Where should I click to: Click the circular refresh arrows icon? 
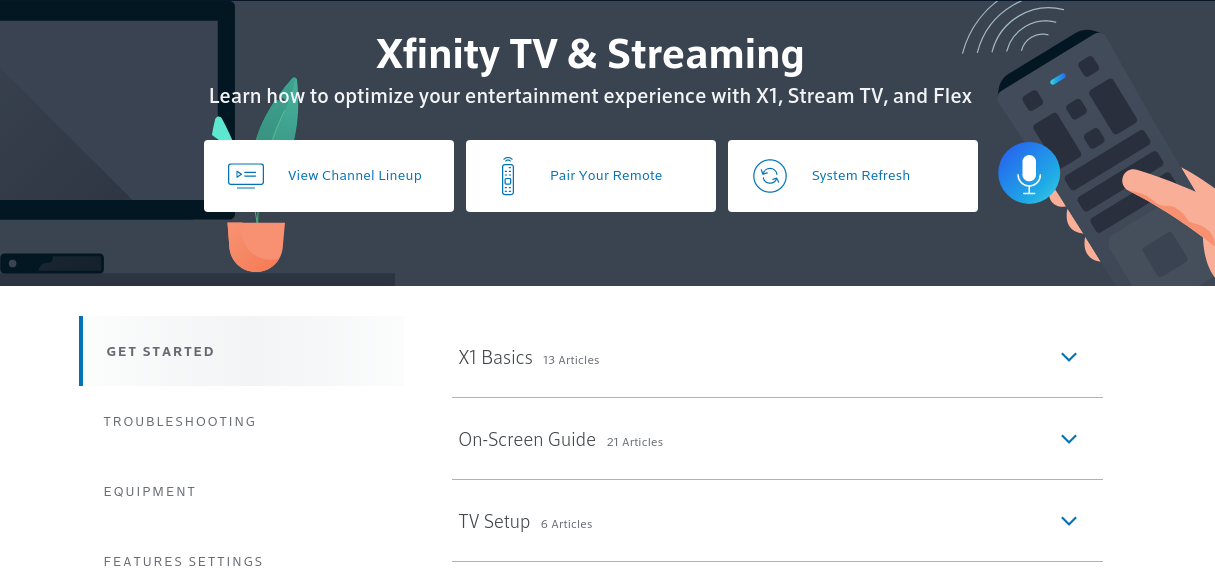[x=770, y=175]
